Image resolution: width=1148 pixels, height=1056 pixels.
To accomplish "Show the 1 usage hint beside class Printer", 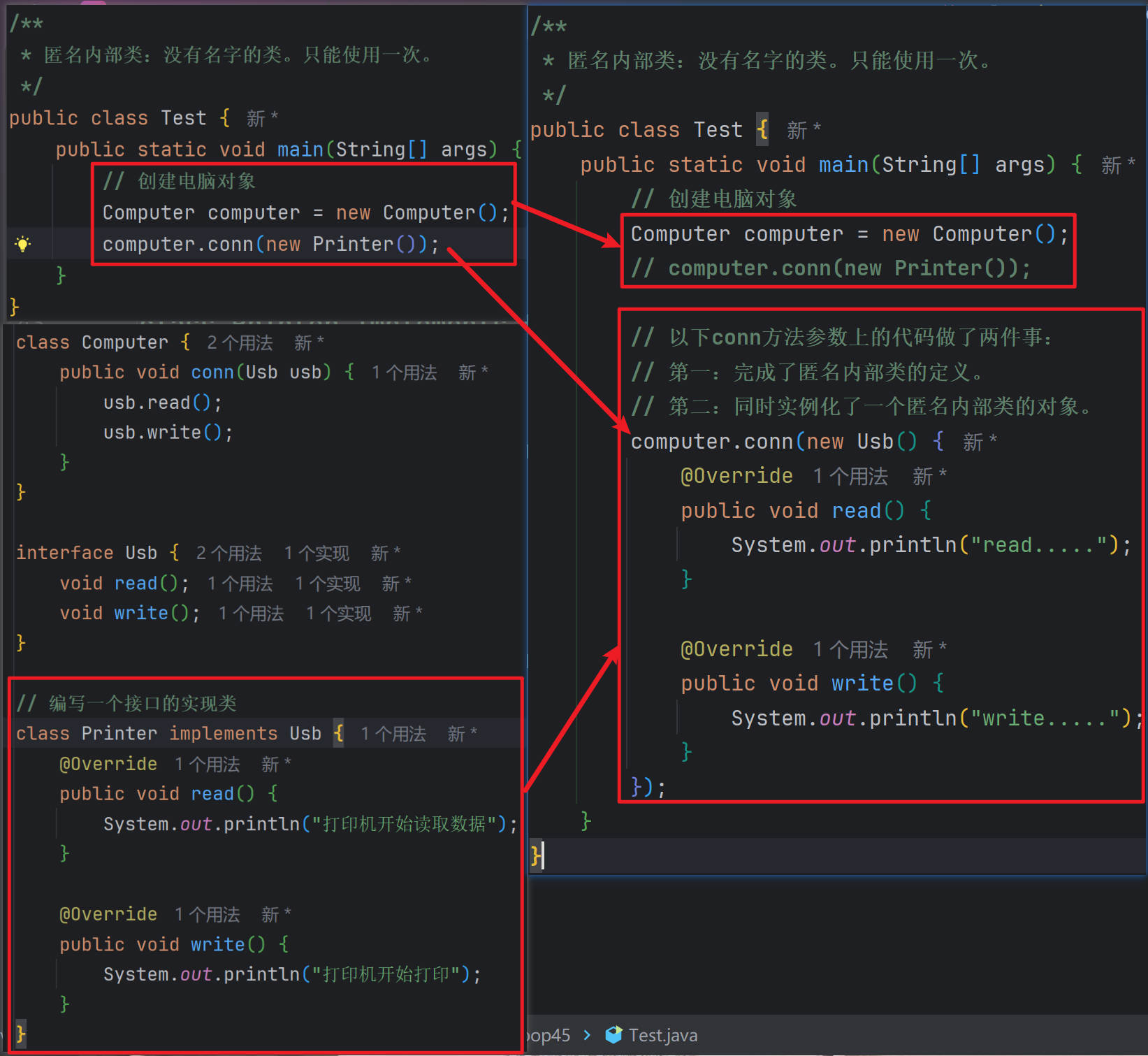I will coord(393,734).
